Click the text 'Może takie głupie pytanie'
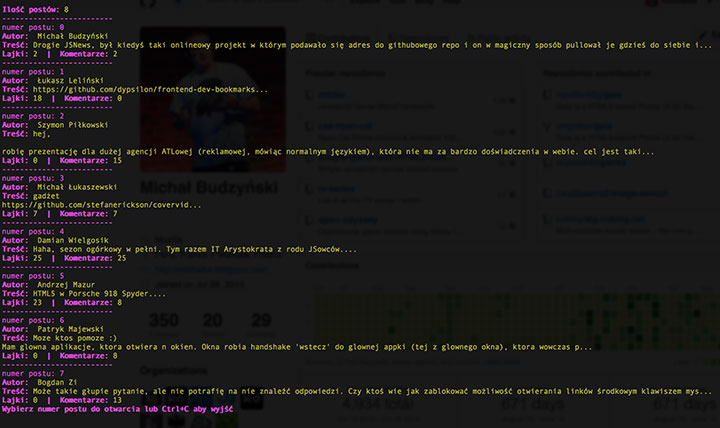This screenshot has width=720, height=428. [x=88, y=392]
